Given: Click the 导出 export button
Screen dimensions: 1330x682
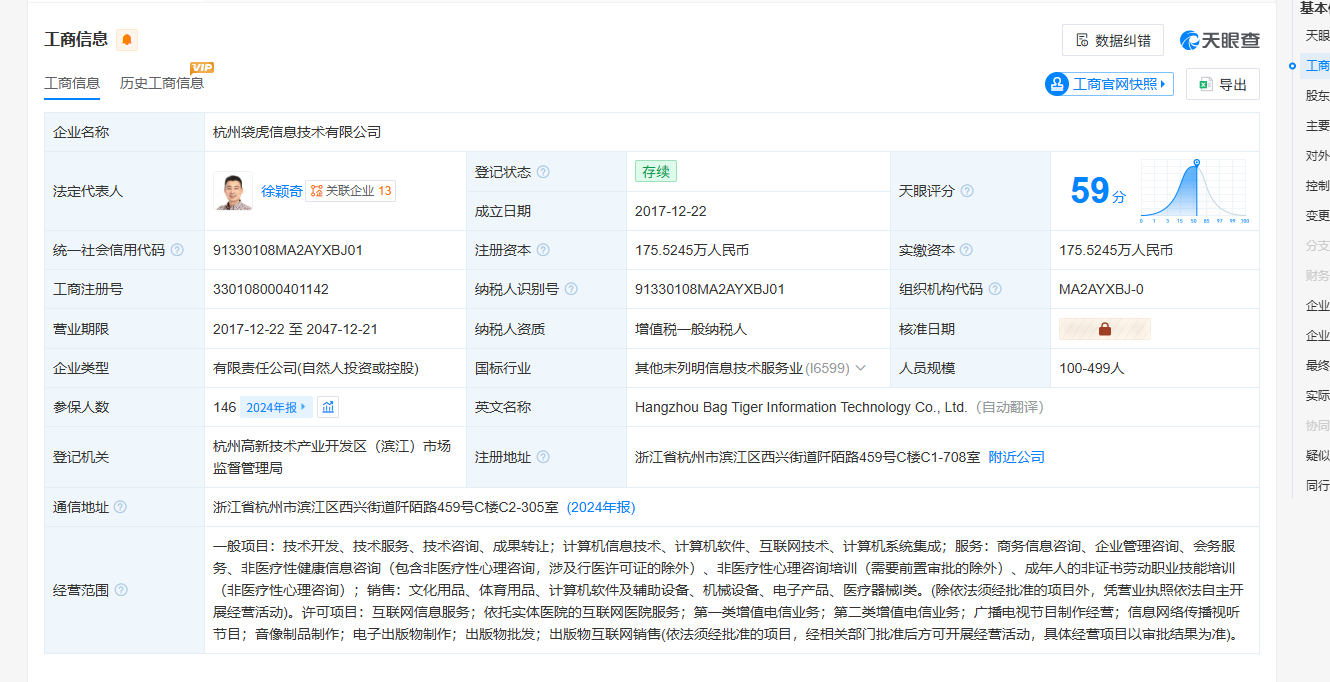Looking at the screenshot, I should 1222,84.
